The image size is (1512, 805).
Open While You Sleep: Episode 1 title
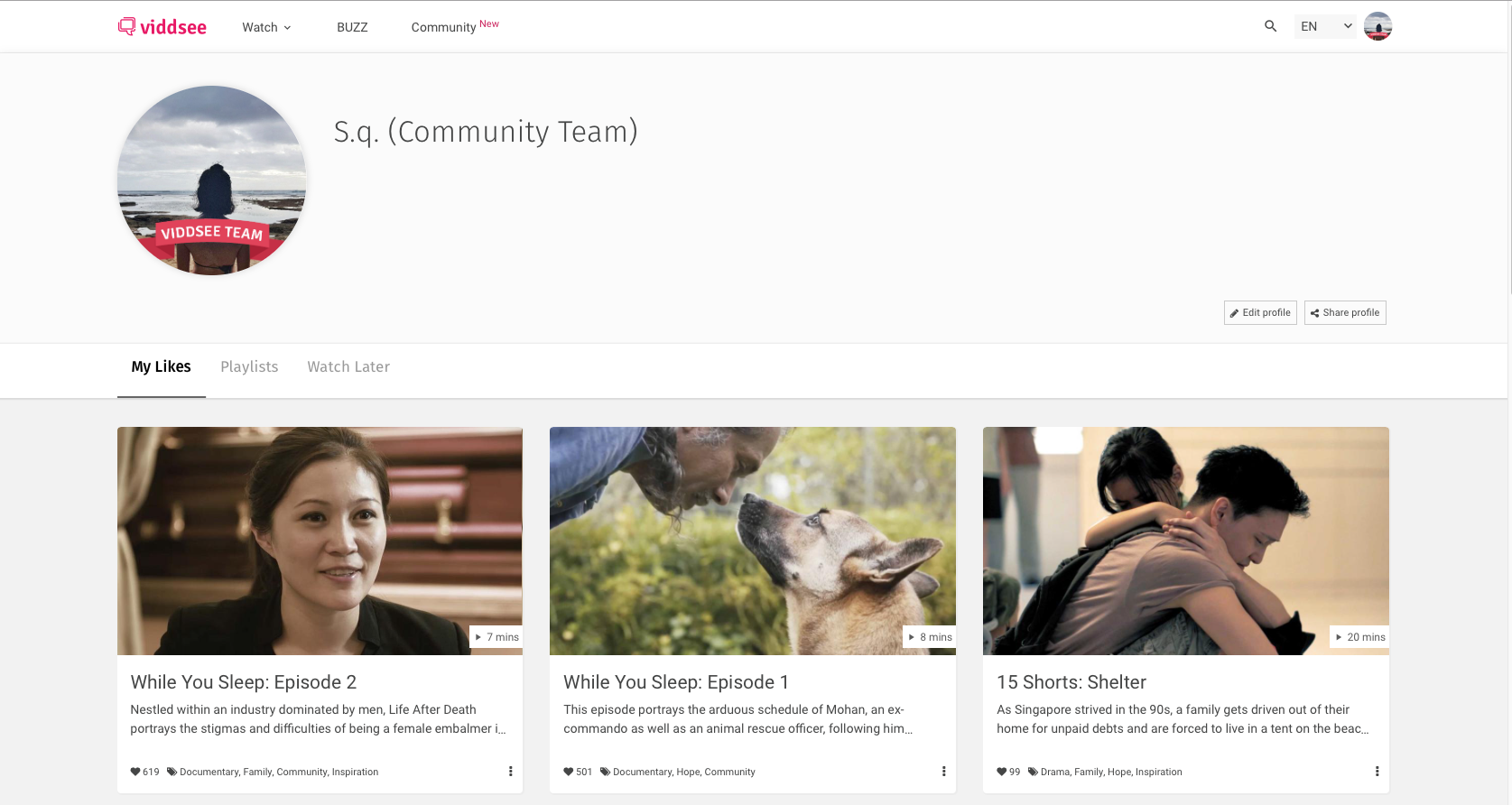676,682
